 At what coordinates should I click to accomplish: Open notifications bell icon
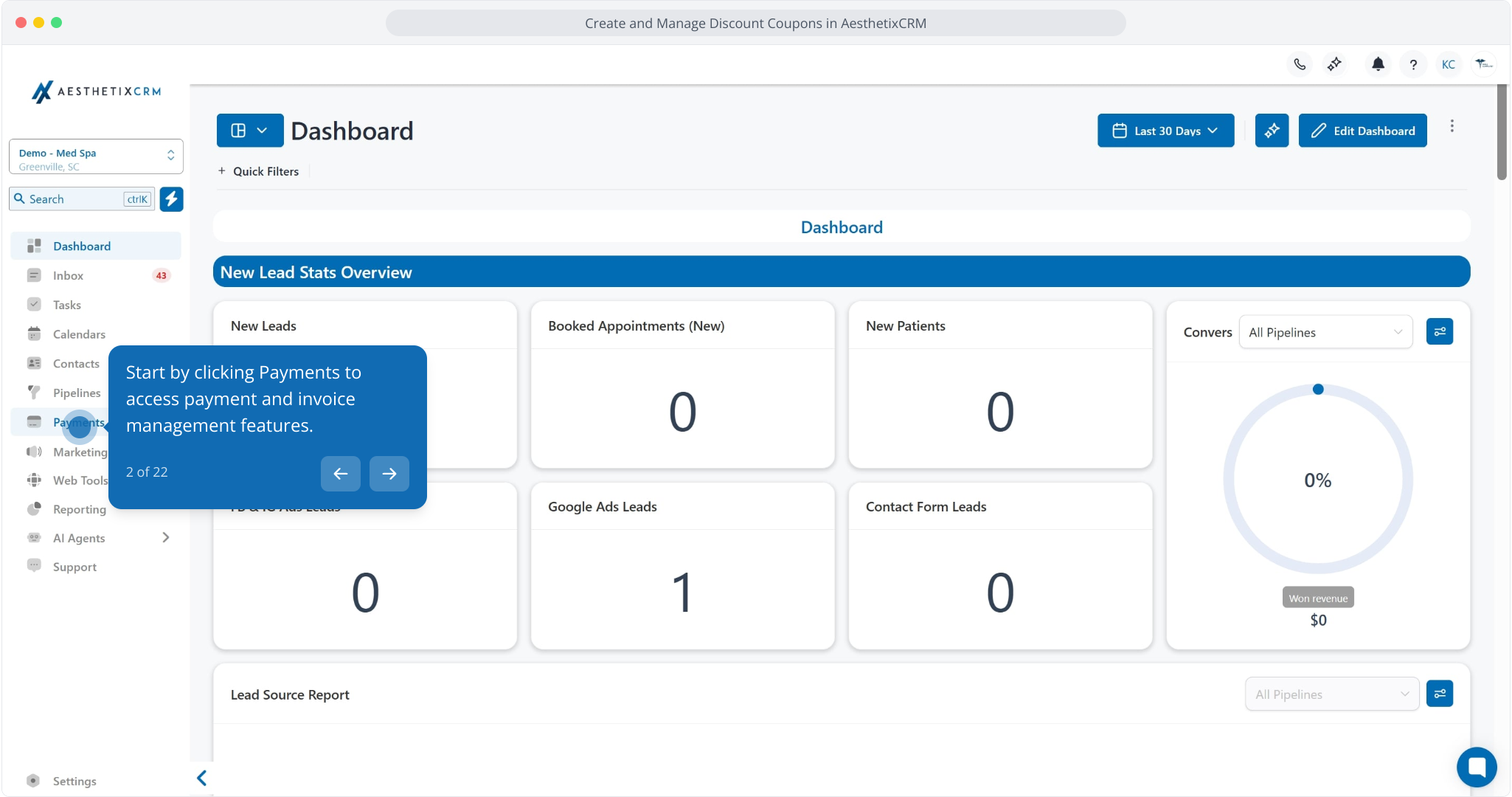[x=1378, y=65]
